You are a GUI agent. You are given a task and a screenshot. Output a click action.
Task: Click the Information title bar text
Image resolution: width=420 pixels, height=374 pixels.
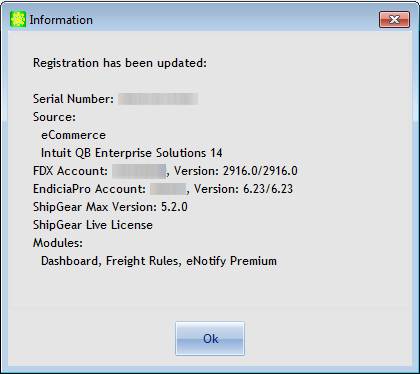(x=61, y=20)
